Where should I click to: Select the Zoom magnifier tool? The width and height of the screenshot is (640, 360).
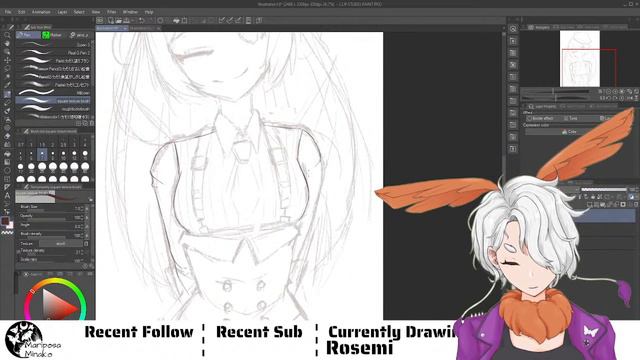coord(7,36)
